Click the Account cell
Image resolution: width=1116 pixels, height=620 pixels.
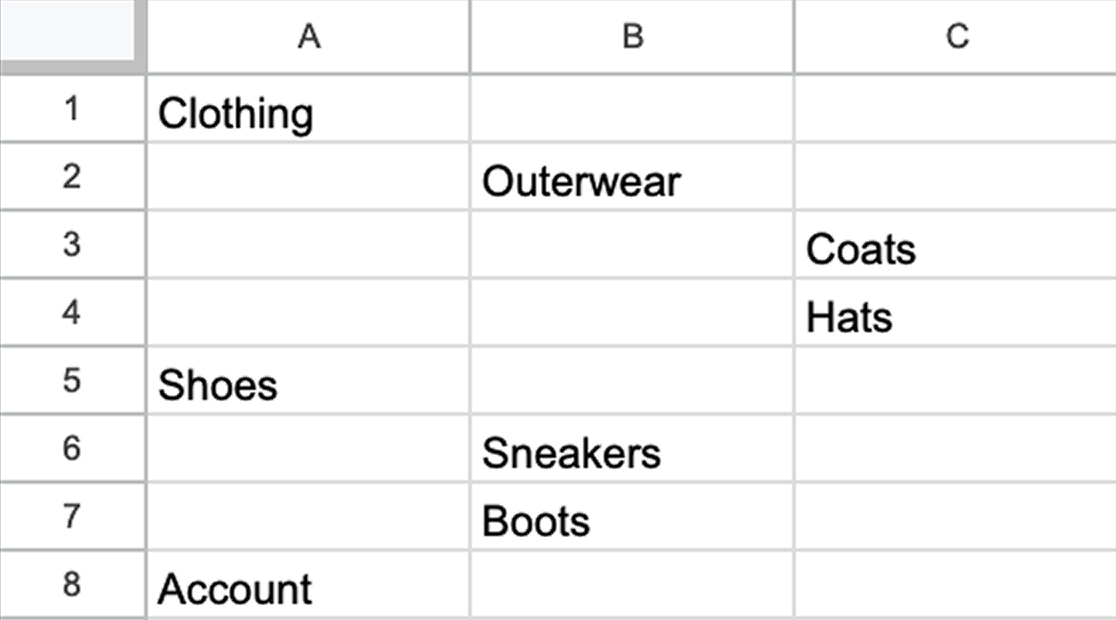(x=308, y=586)
